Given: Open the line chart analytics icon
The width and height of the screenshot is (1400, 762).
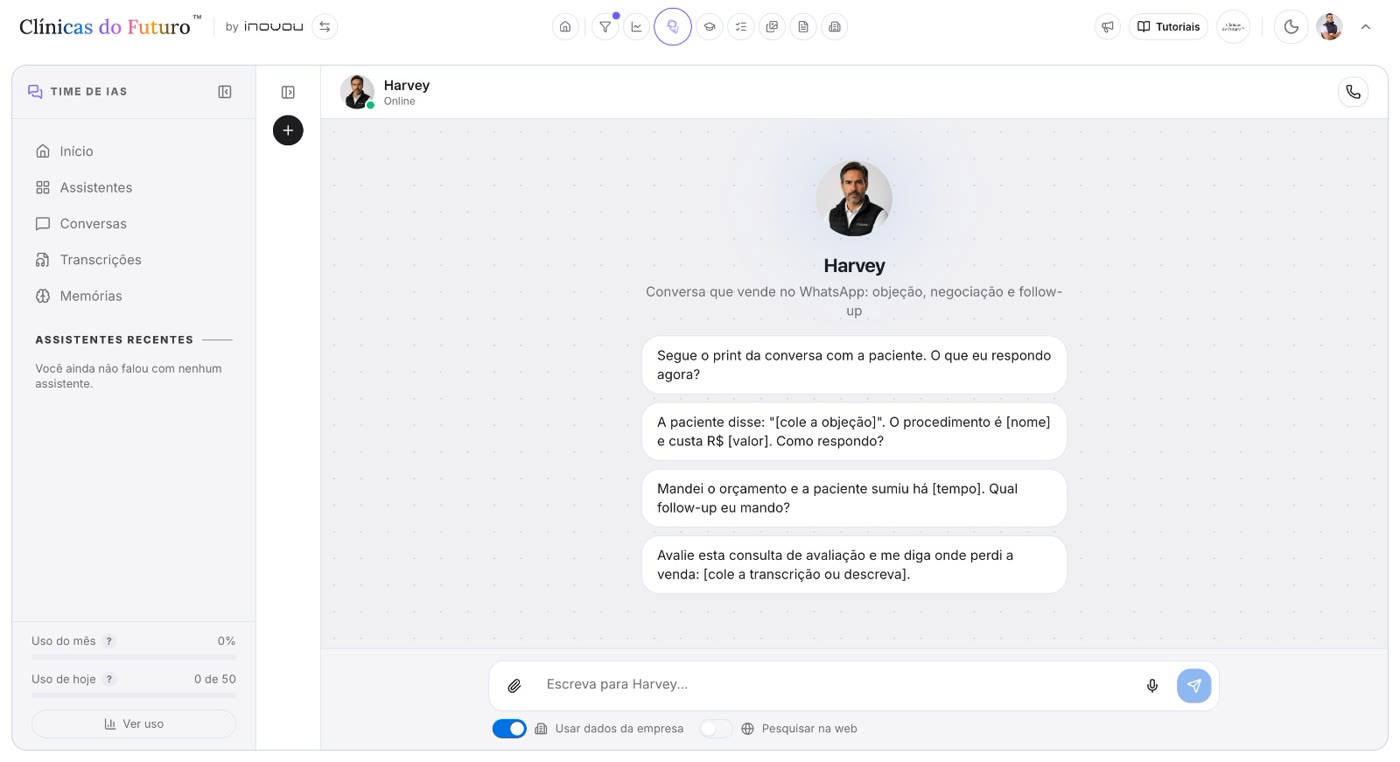Looking at the screenshot, I should [x=636, y=27].
